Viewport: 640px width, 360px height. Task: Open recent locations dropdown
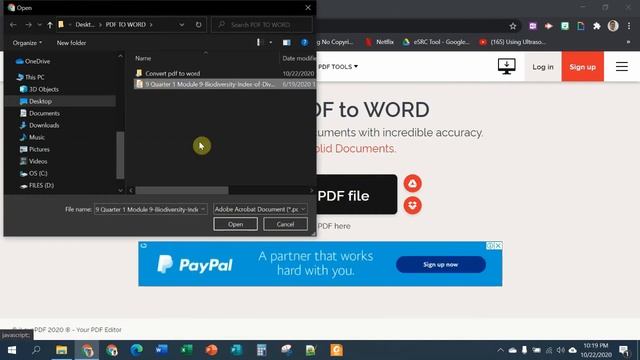39,25
